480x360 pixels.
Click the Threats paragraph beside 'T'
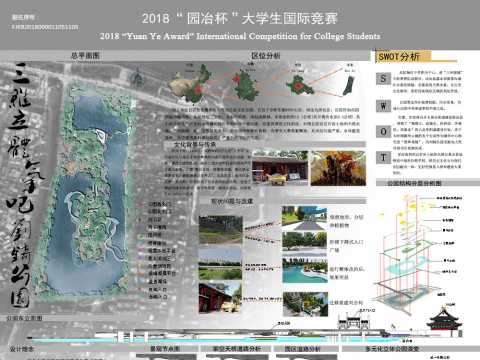[428, 163]
